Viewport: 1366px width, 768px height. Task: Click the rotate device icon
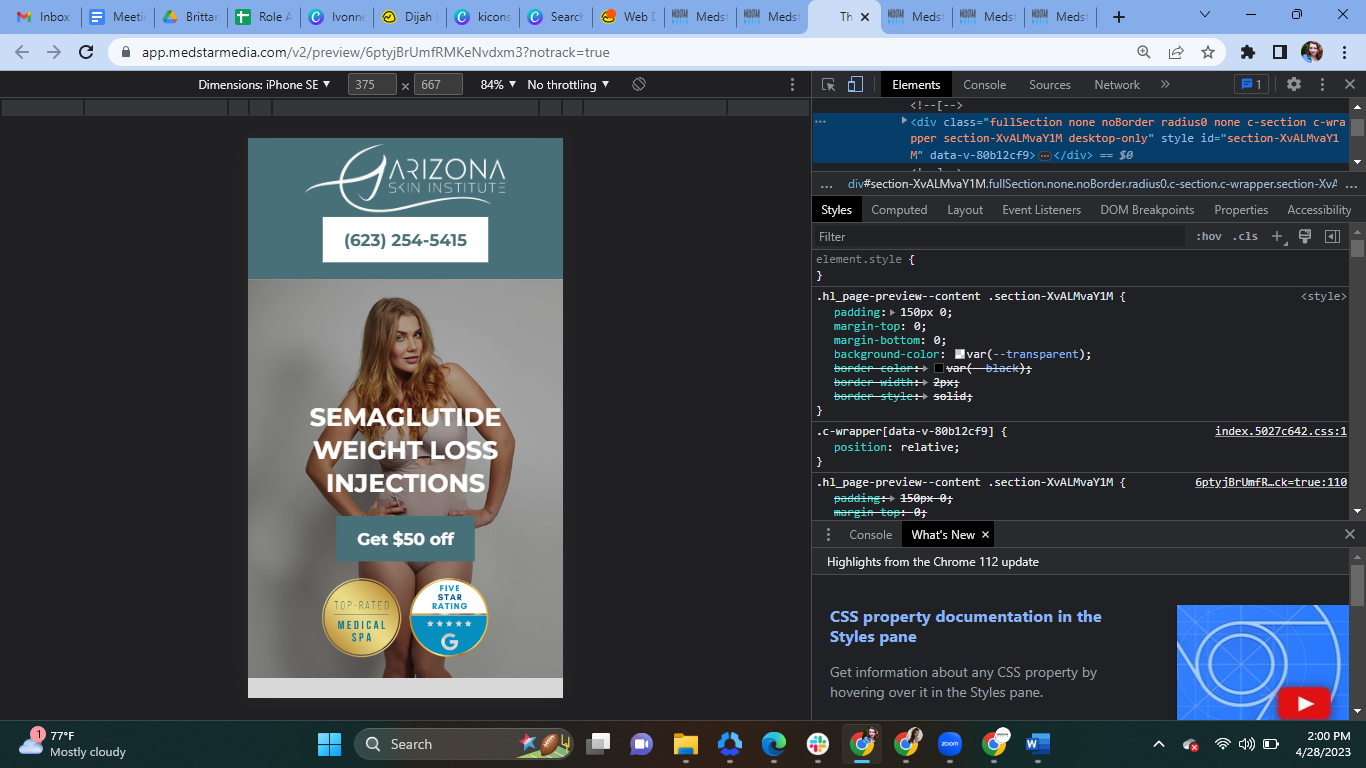(639, 85)
